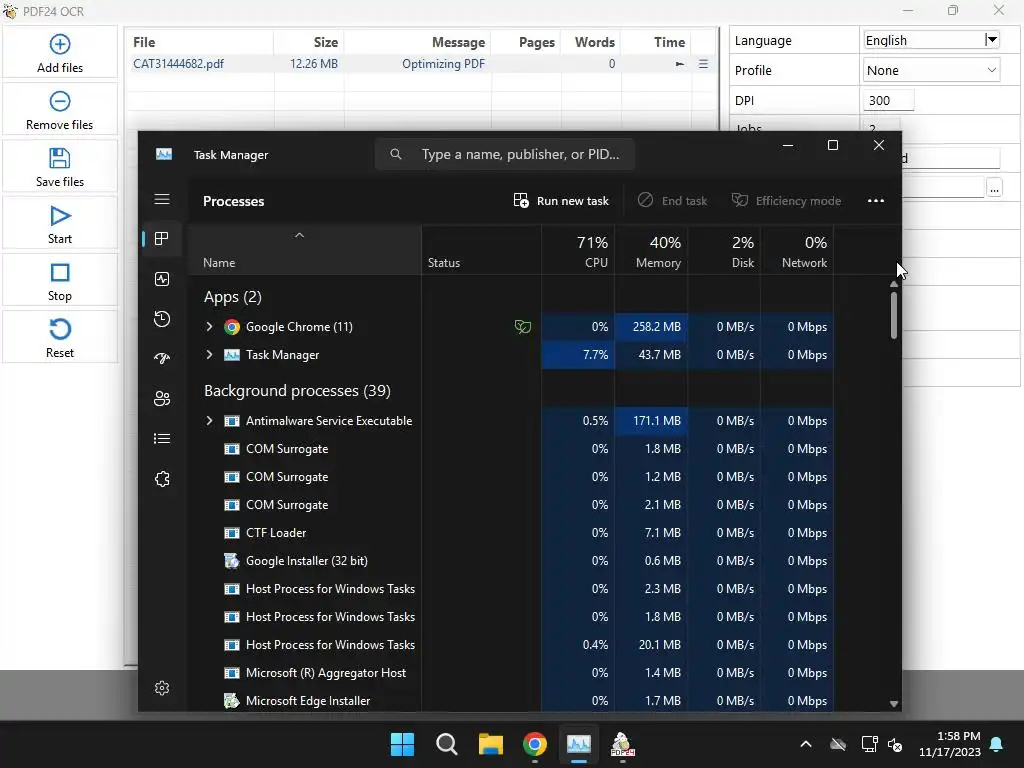Viewport: 1024px width, 768px height.
Task: Click Task Manager scrollbar down arrow
Action: click(894, 703)
